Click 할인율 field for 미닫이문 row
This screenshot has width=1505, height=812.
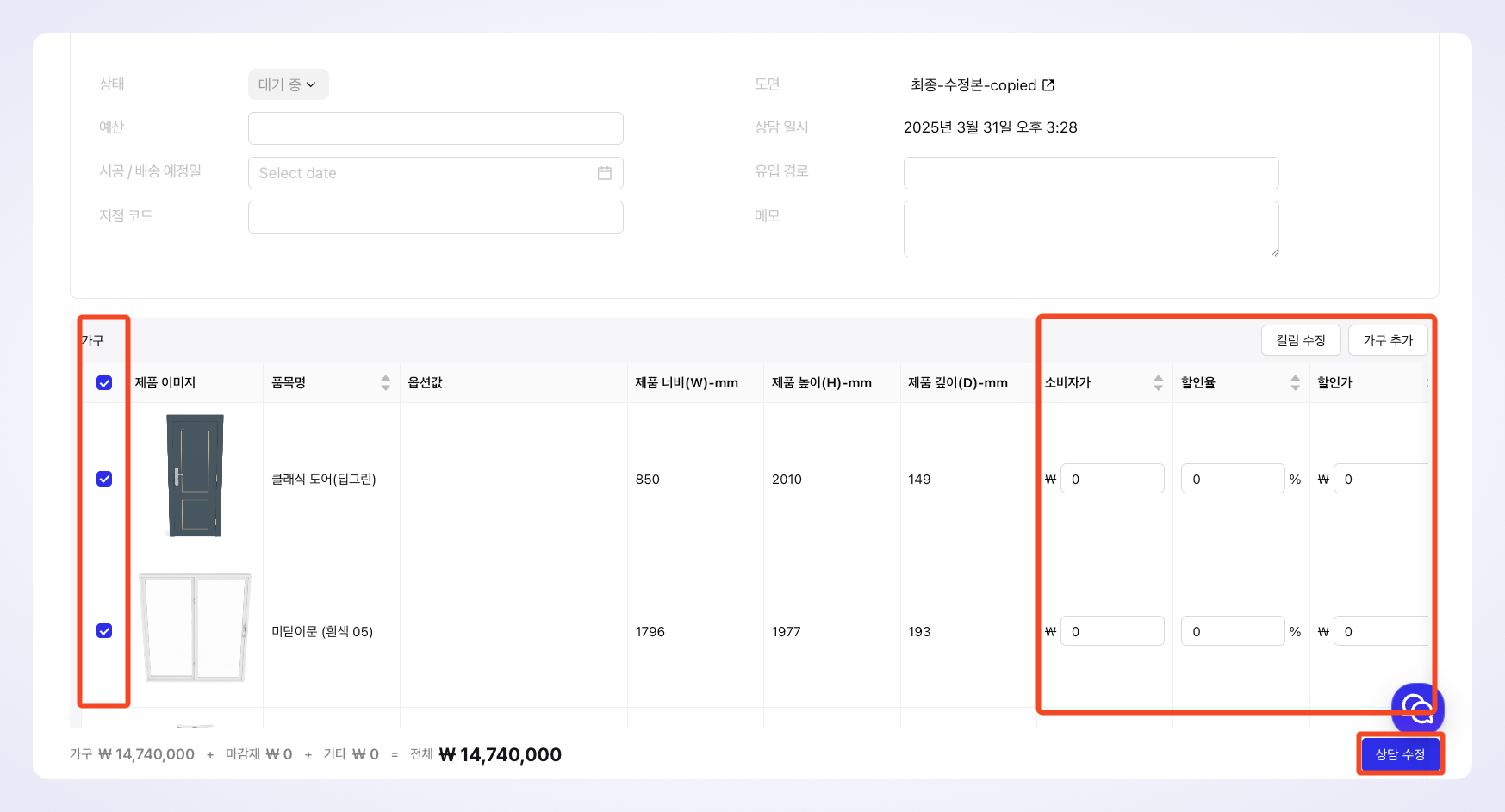tap(1232, 631)
